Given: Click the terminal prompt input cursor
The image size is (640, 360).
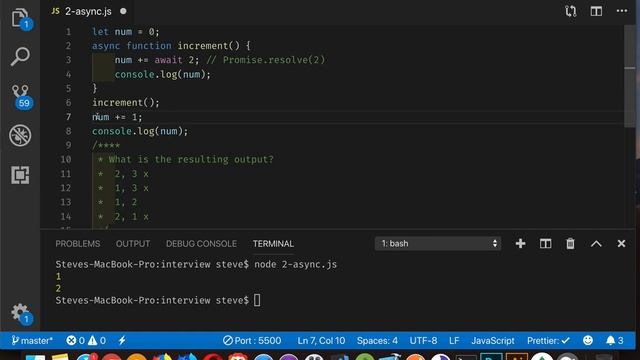Looking at the screenshot, I should (257, 300).
